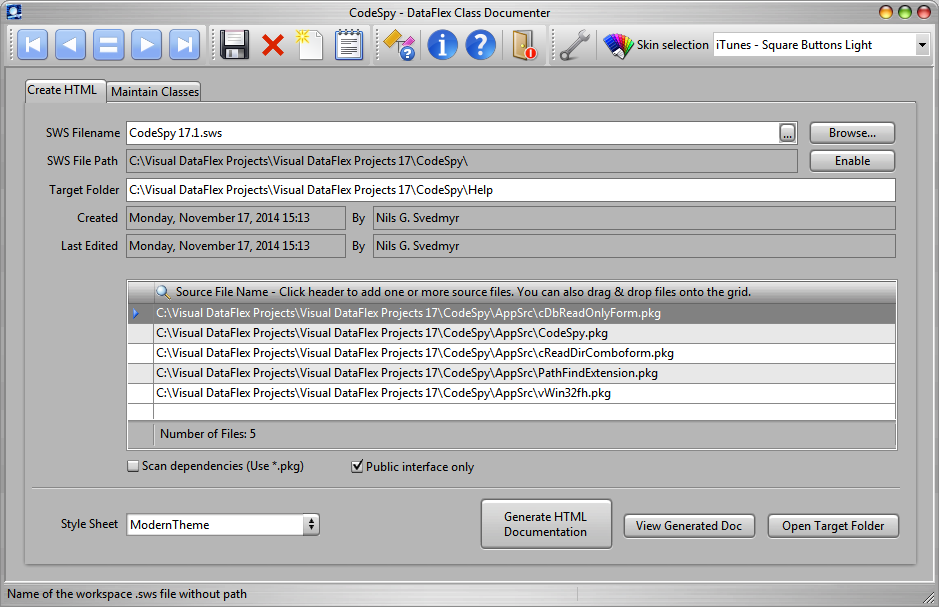
Task: Click the Browse... button
Action: coord(852,133)
